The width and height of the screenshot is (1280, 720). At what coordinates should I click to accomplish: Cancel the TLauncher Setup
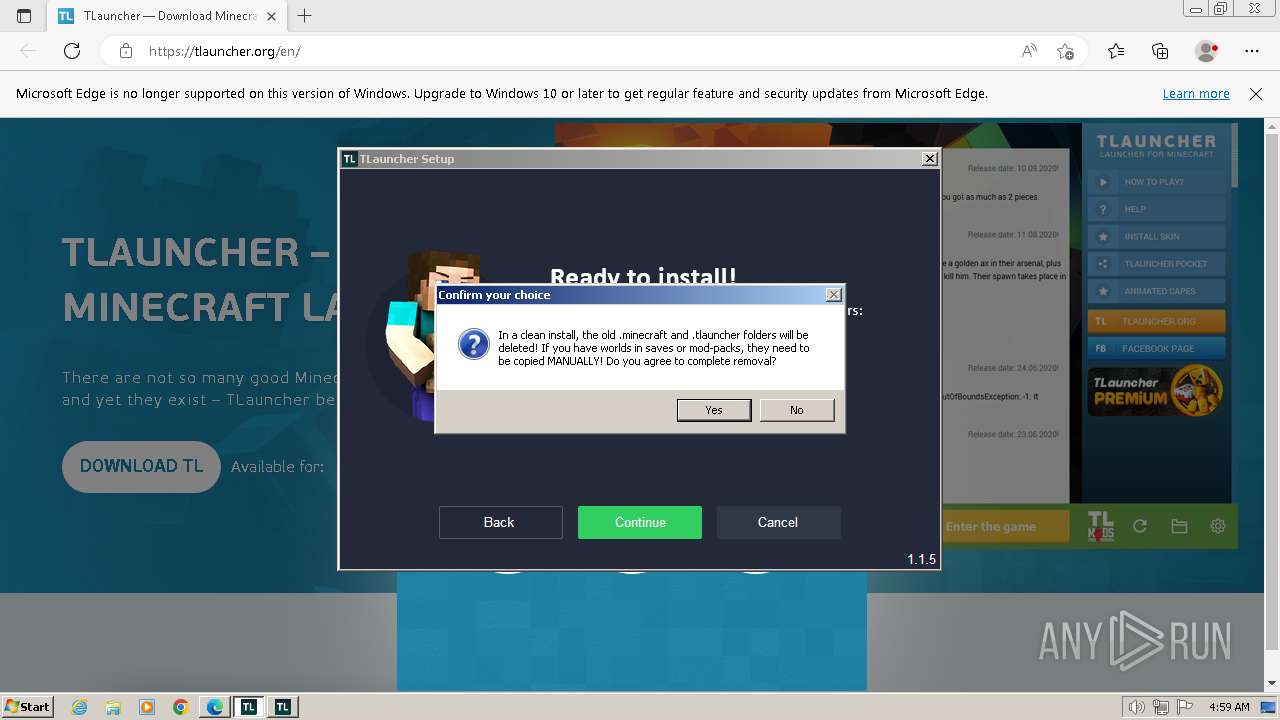[778, 522]
